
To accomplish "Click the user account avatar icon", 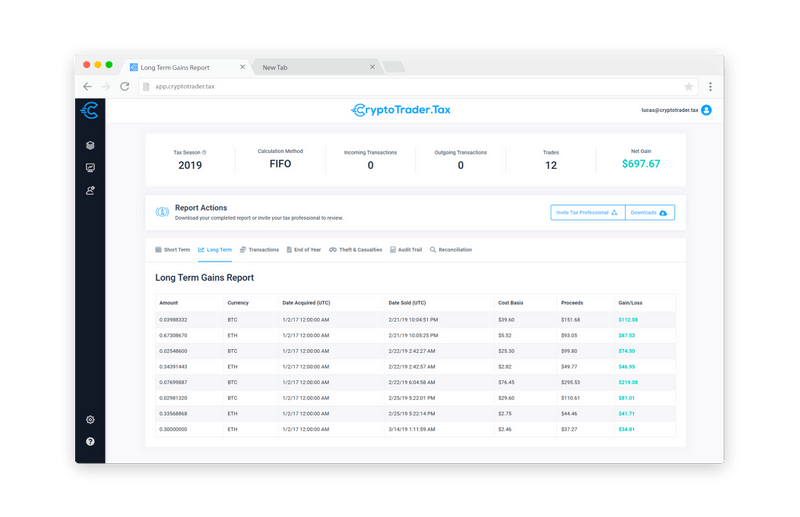I will pyautogui.click(x=706, y=110).
